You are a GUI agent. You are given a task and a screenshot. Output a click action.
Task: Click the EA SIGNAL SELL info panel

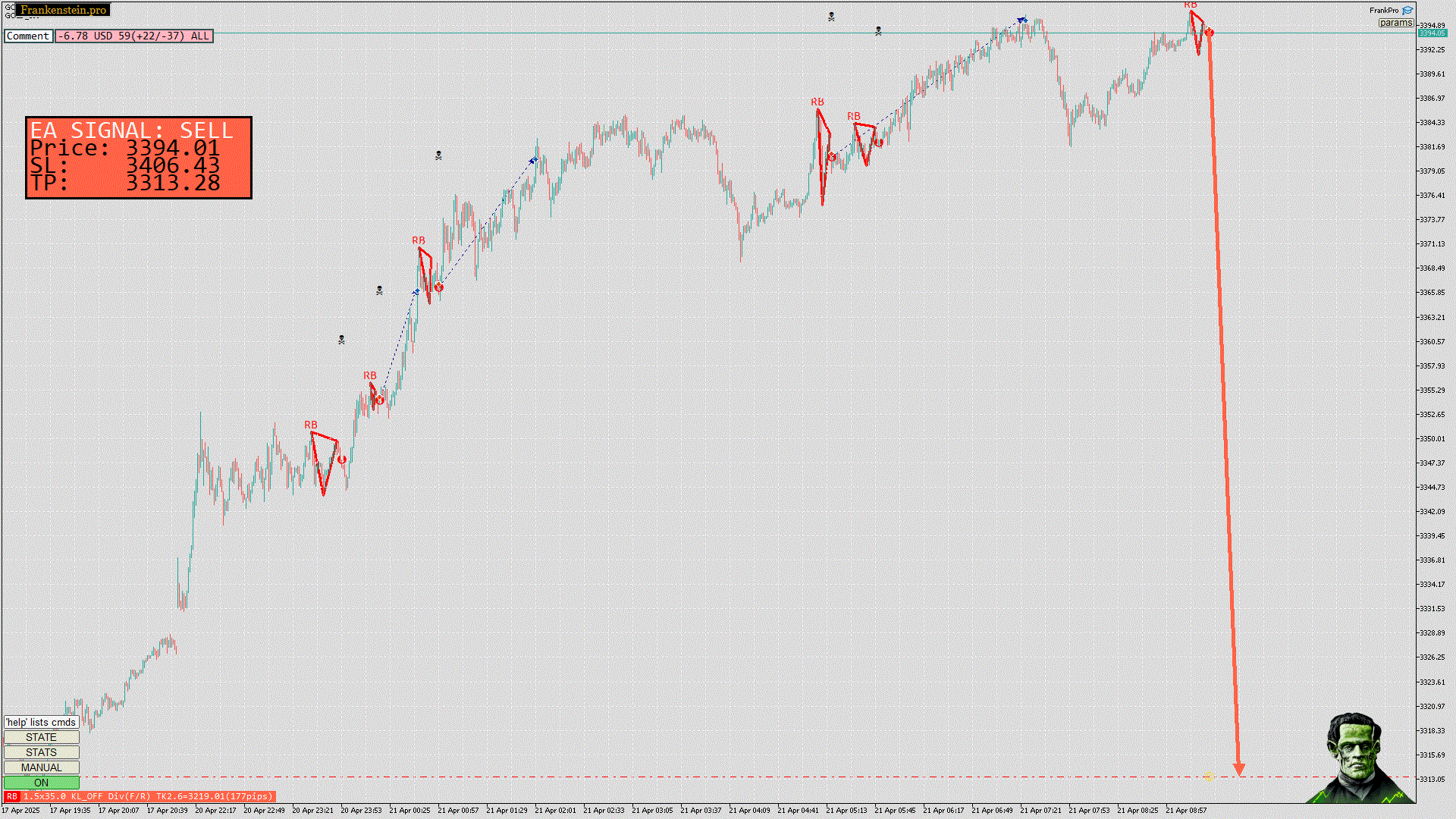pyautogui.click(x=138, y=158)
